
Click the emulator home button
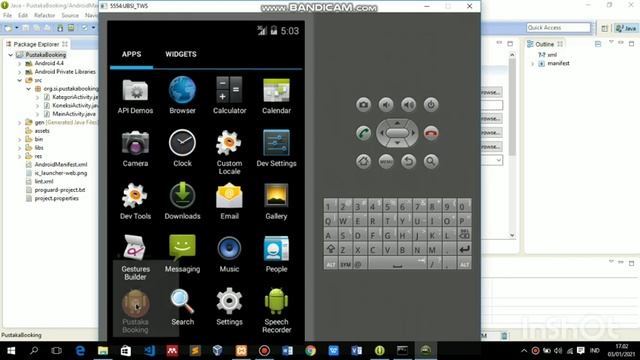tap(363, 161)
